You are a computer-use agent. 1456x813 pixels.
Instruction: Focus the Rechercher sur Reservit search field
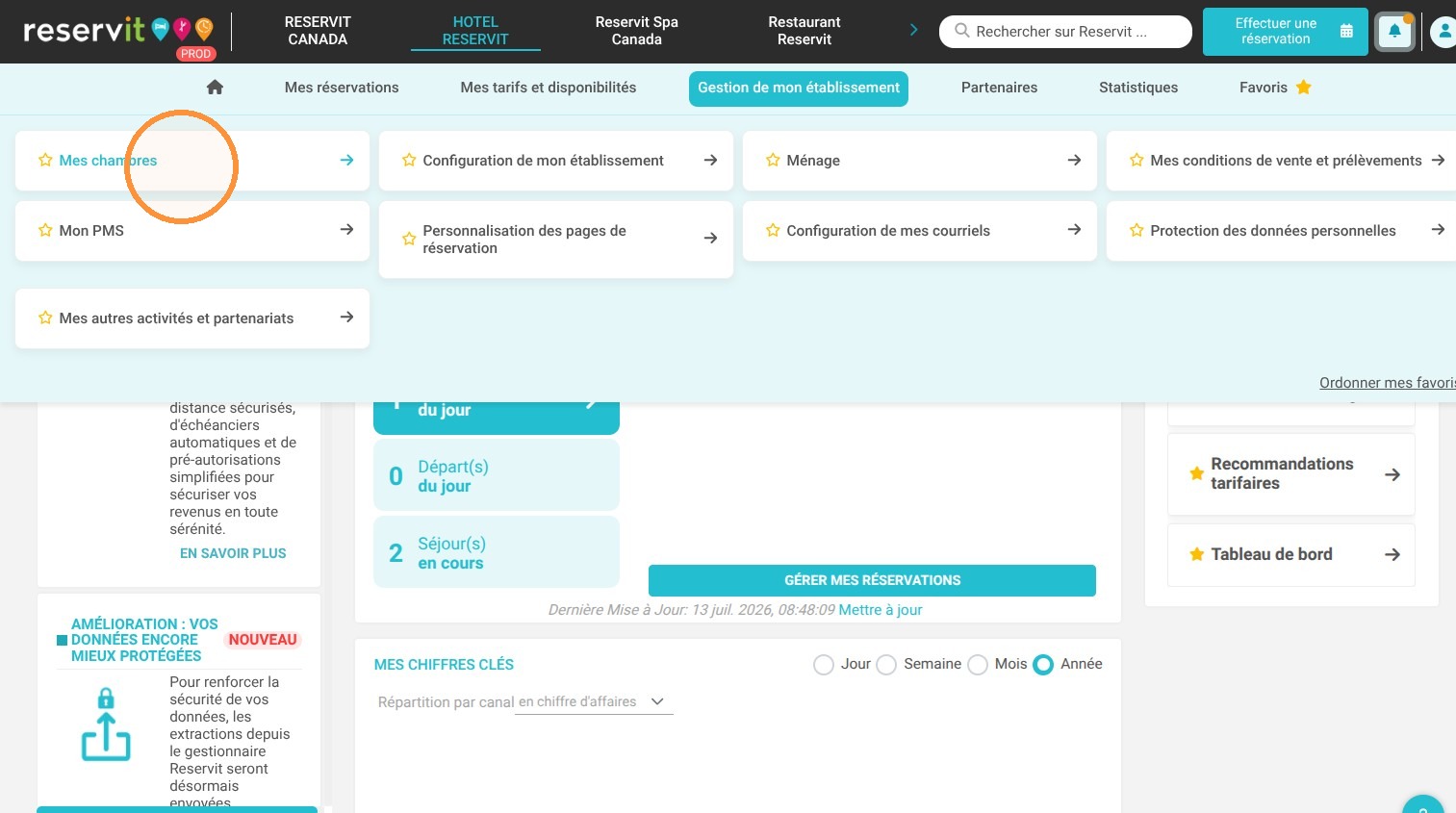[1065, 32]
